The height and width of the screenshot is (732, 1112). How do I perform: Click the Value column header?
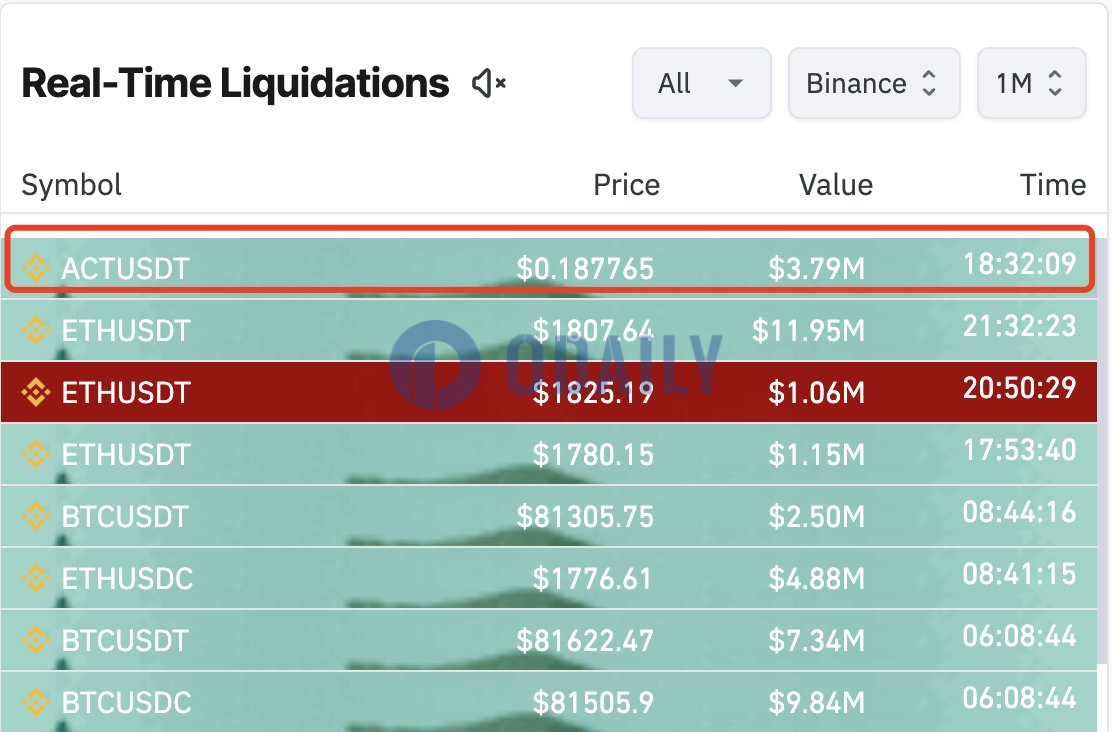point(835,185)
